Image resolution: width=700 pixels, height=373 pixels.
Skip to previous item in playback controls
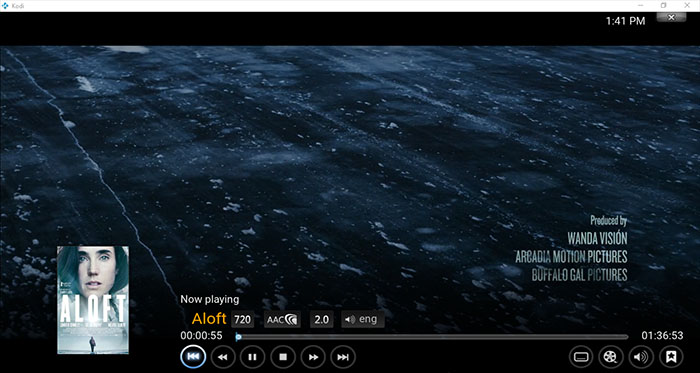pos(193,357)
